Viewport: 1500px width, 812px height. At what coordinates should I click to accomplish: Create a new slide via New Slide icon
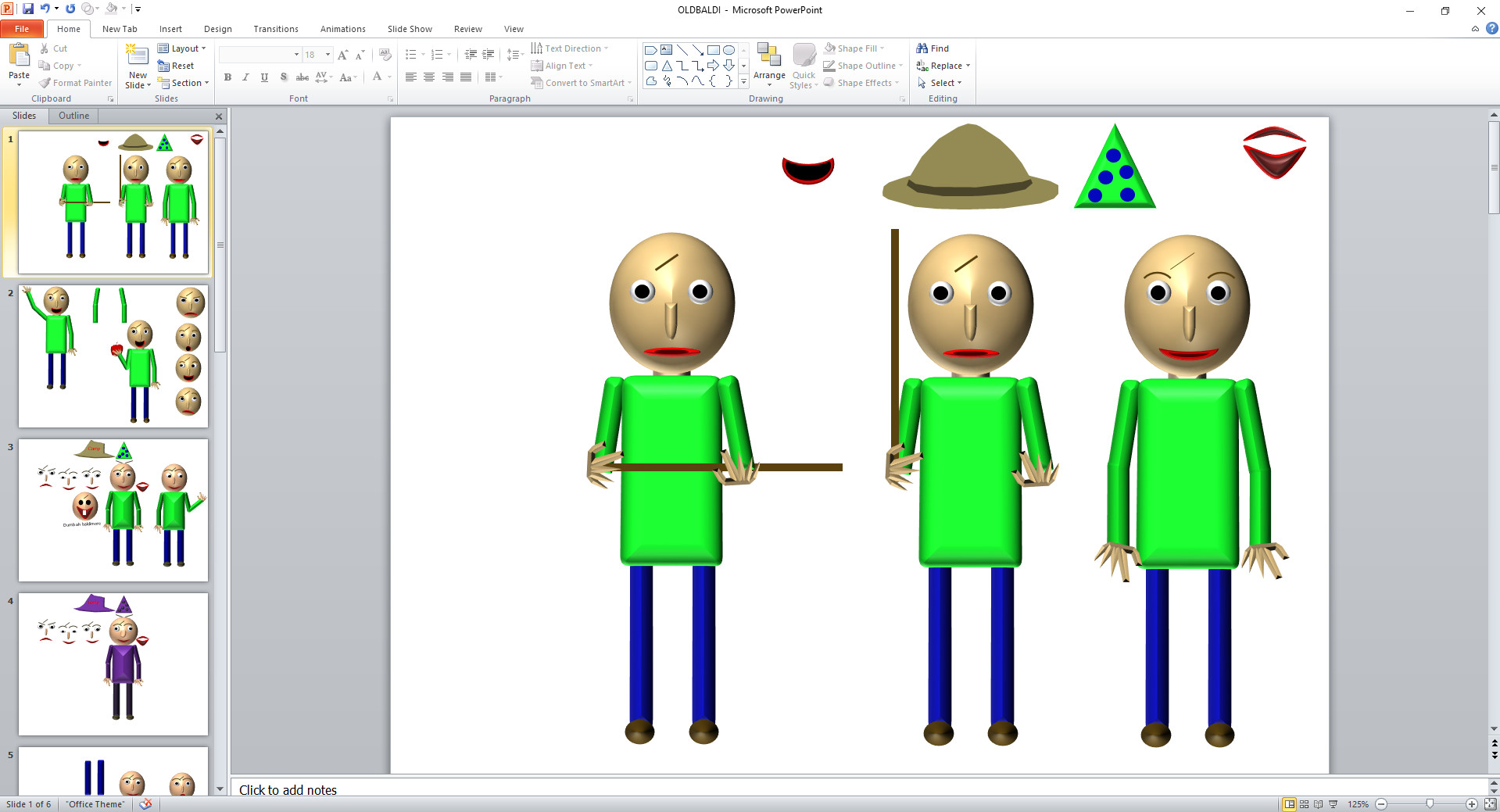(138, 56)
